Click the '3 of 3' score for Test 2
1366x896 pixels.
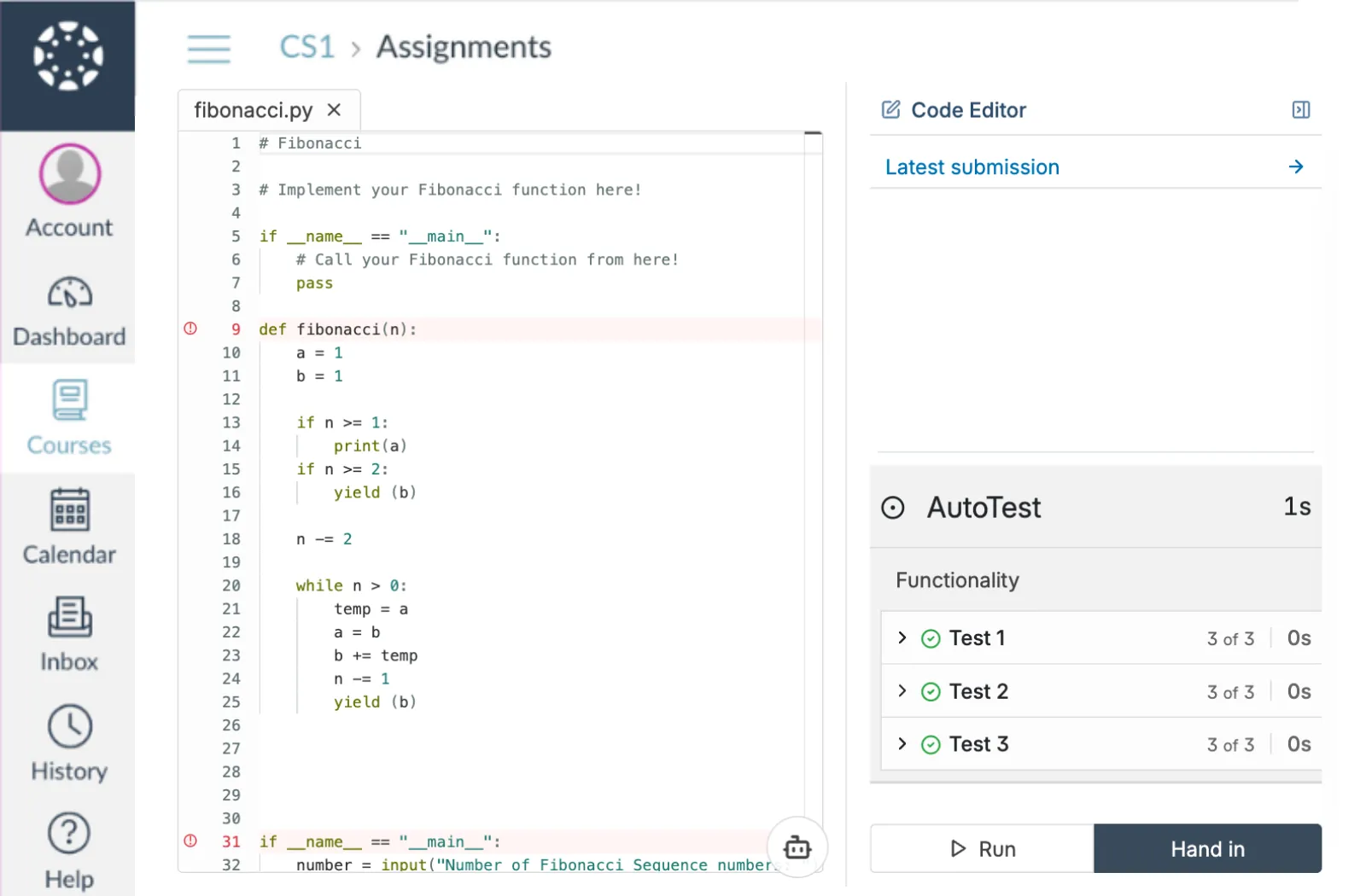[1230, 691]
